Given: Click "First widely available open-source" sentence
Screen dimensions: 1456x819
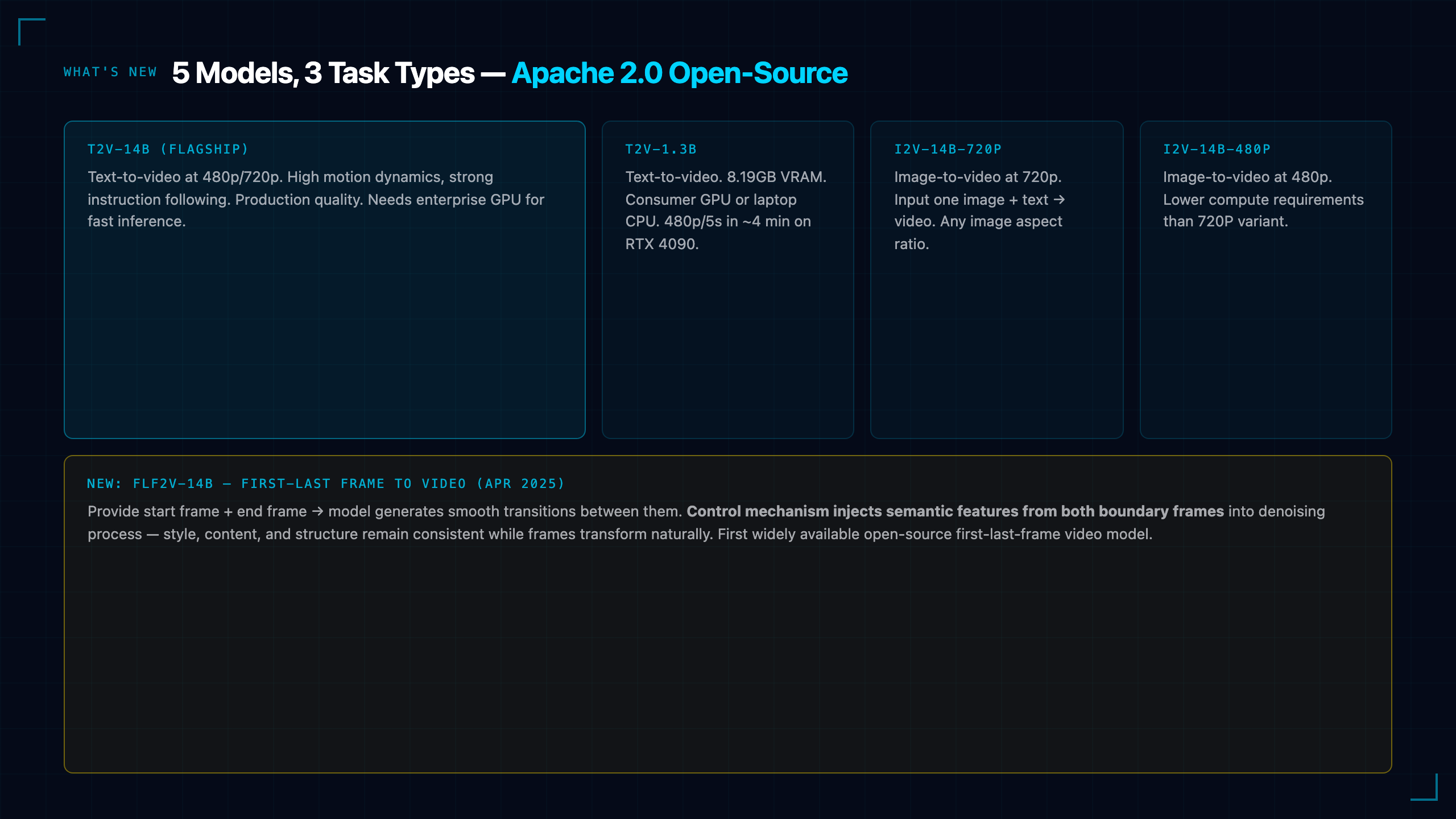Looking at the screenshot, I should click(x=934, y=534).
